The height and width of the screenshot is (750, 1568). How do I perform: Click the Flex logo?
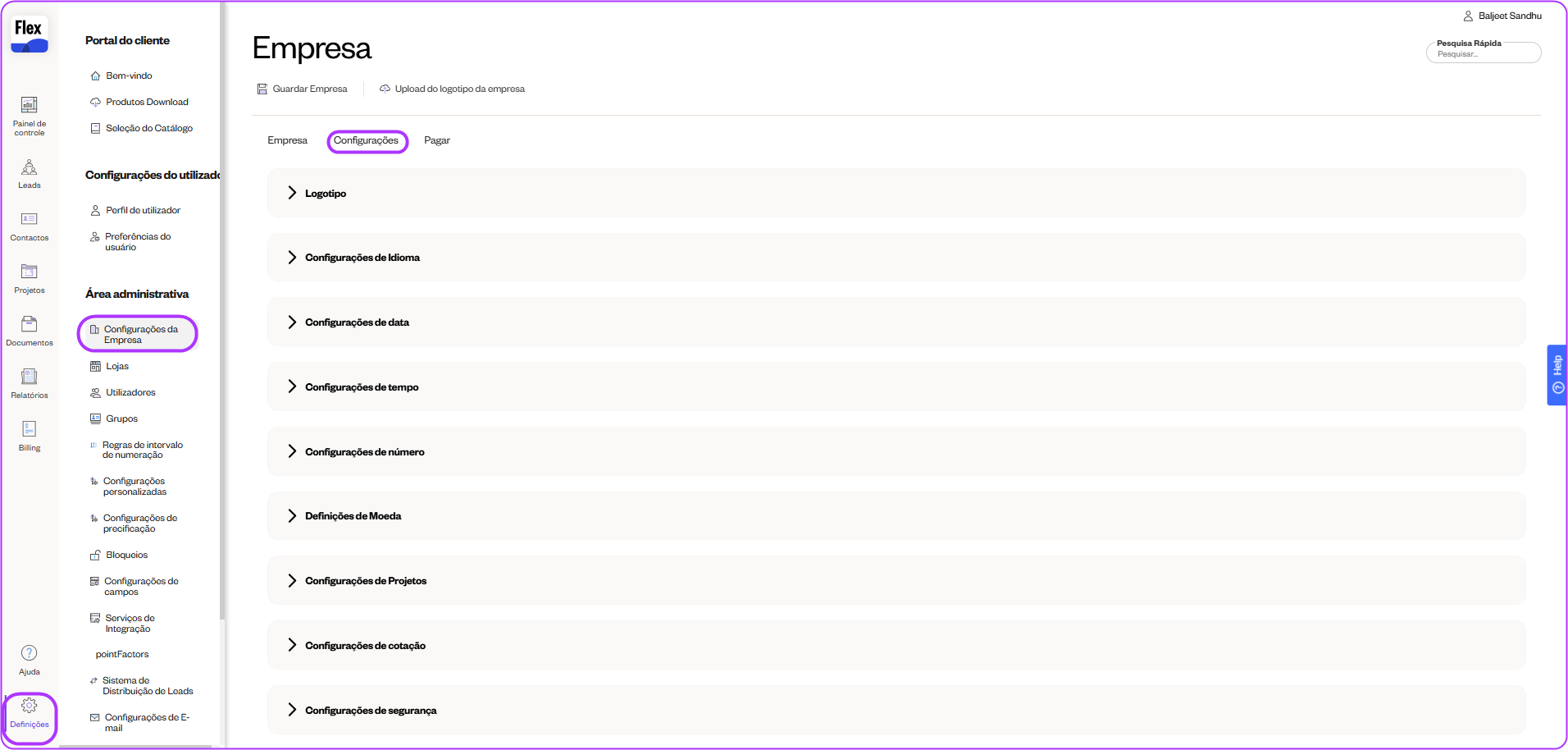(x=29, y=34)
